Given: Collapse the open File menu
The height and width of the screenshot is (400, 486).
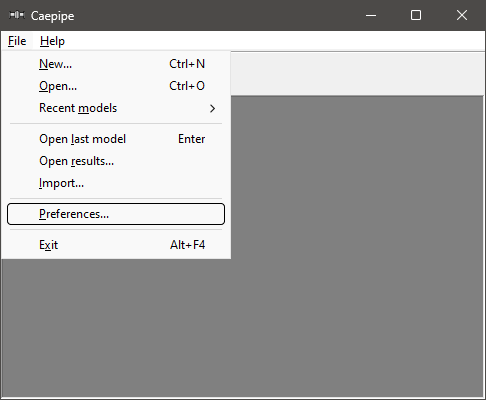Looking at the screenshot, I should pos(17,41).
